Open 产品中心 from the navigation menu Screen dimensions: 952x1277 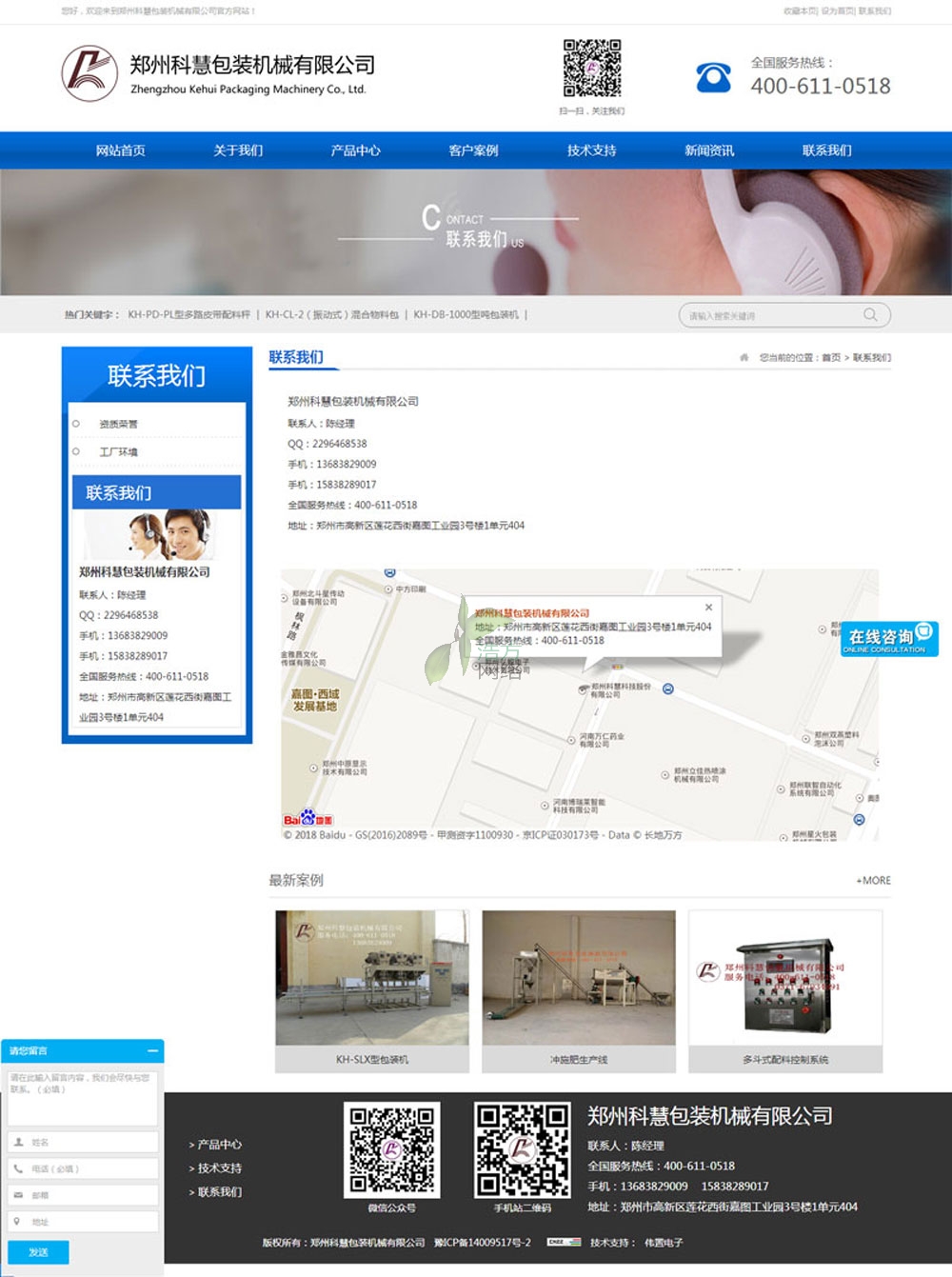357,150
